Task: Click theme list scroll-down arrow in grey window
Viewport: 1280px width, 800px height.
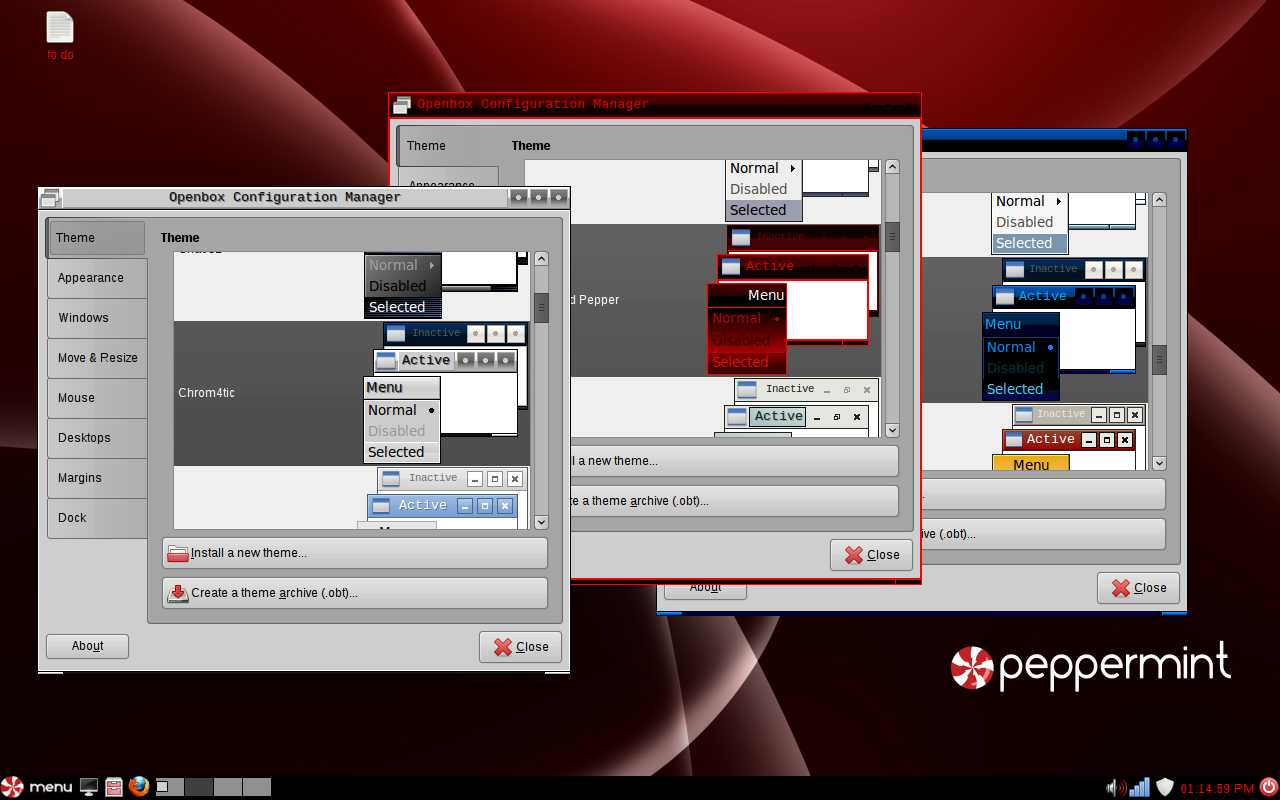Action: tap(541, 522)
